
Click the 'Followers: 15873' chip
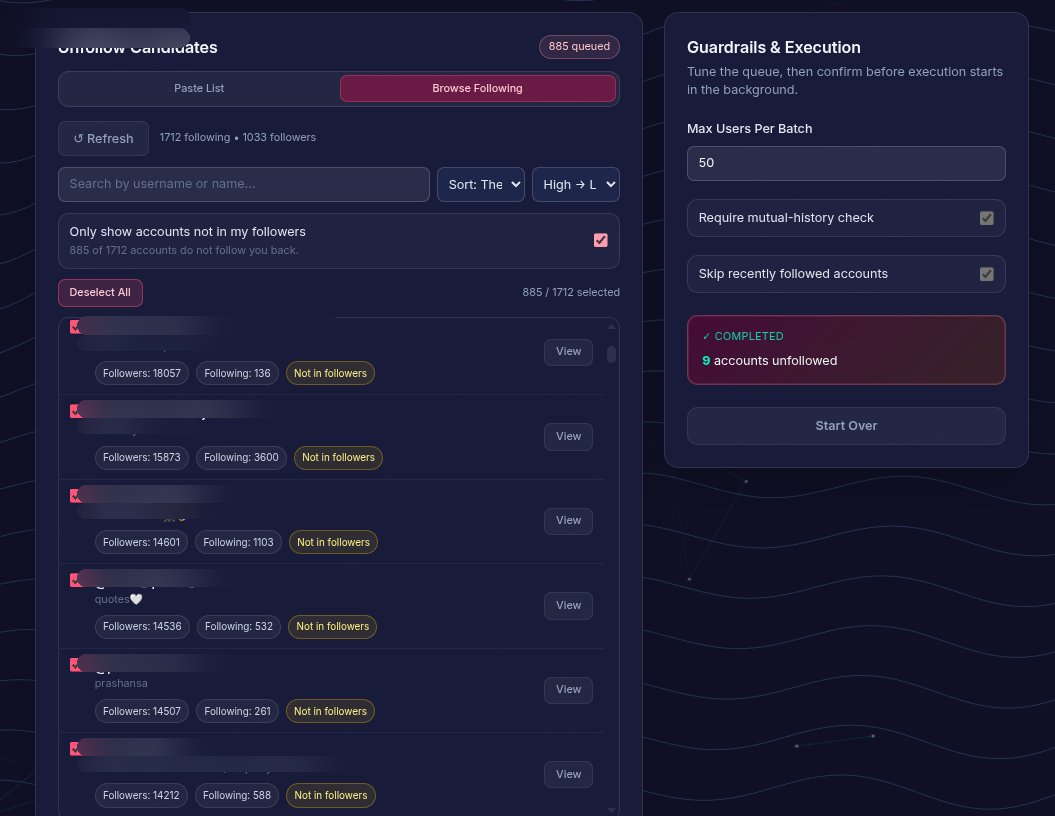[141, 457]
